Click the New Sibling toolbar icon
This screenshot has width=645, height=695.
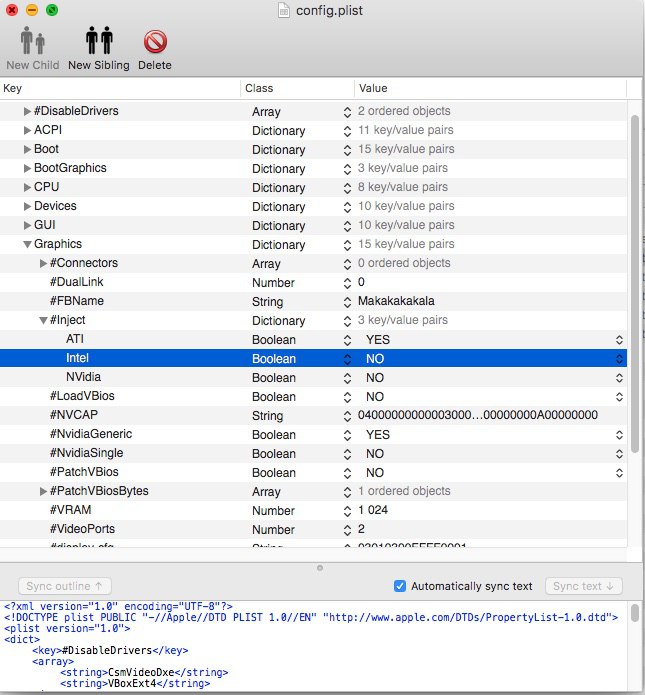pyautogui.click(x=99, y=41)
